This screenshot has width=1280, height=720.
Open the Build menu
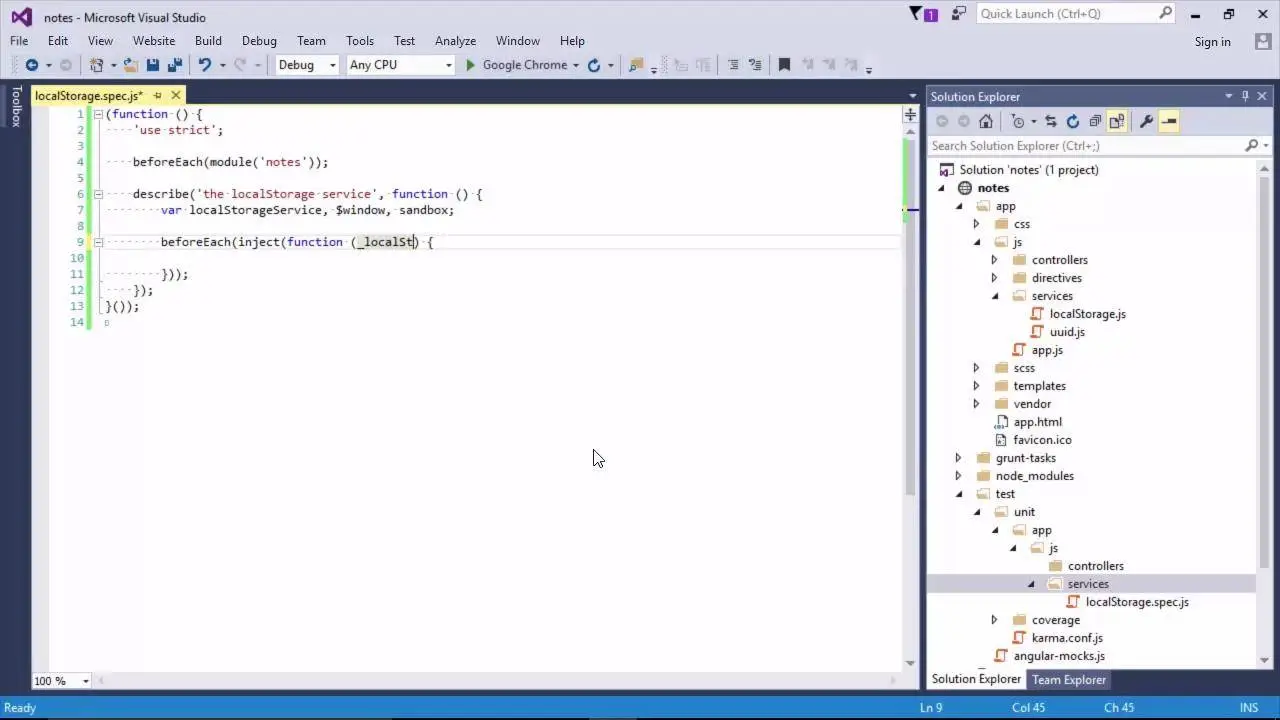[x=208, y=41]
